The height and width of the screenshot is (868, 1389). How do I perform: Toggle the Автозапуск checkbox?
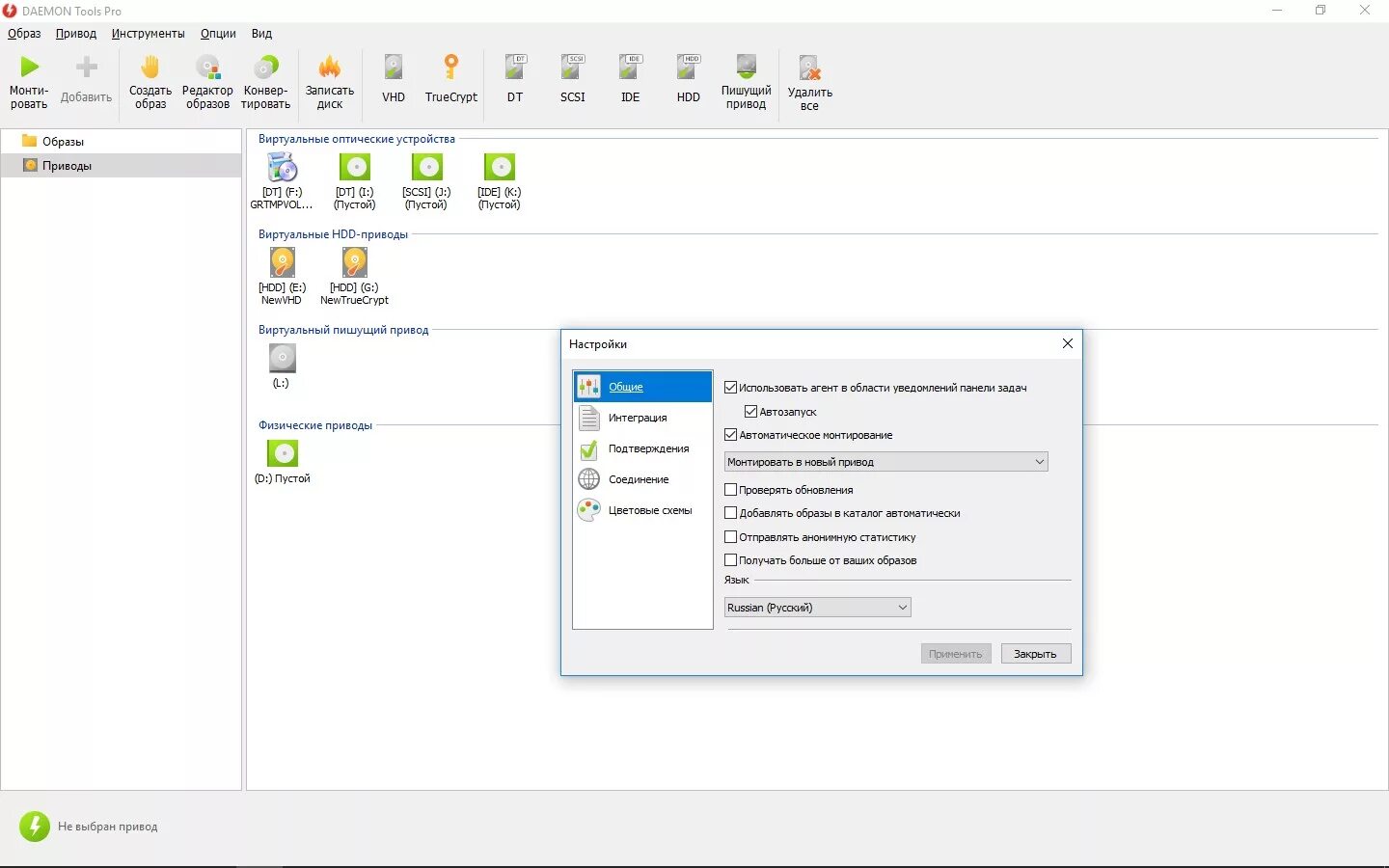click(x=750, y=412)
